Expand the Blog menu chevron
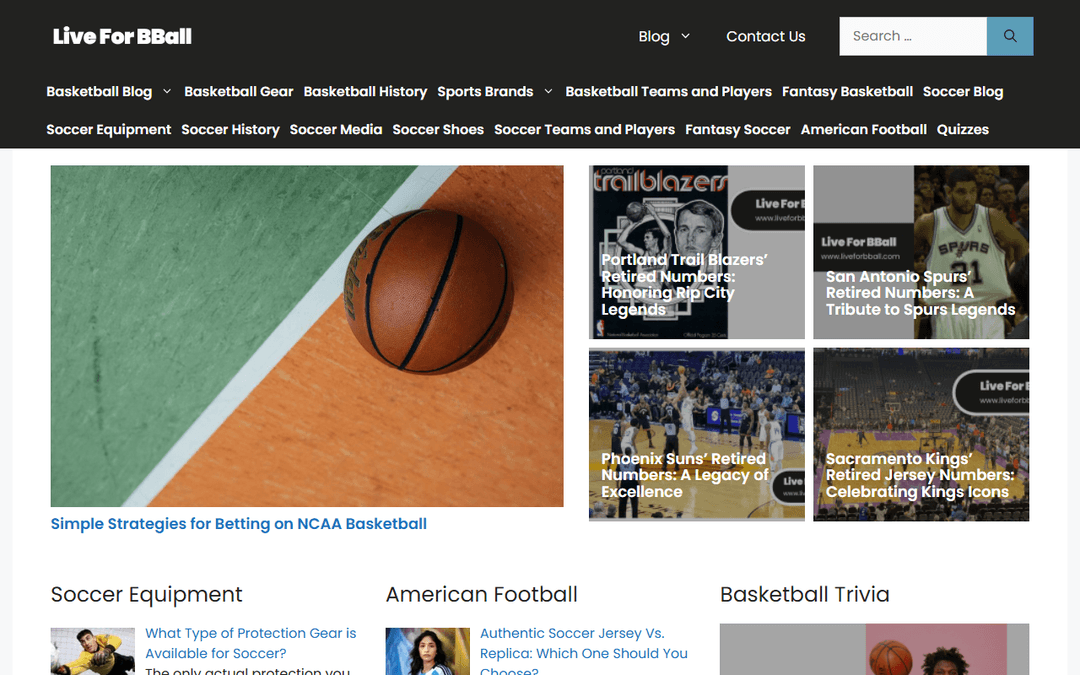 coord(685,36)
